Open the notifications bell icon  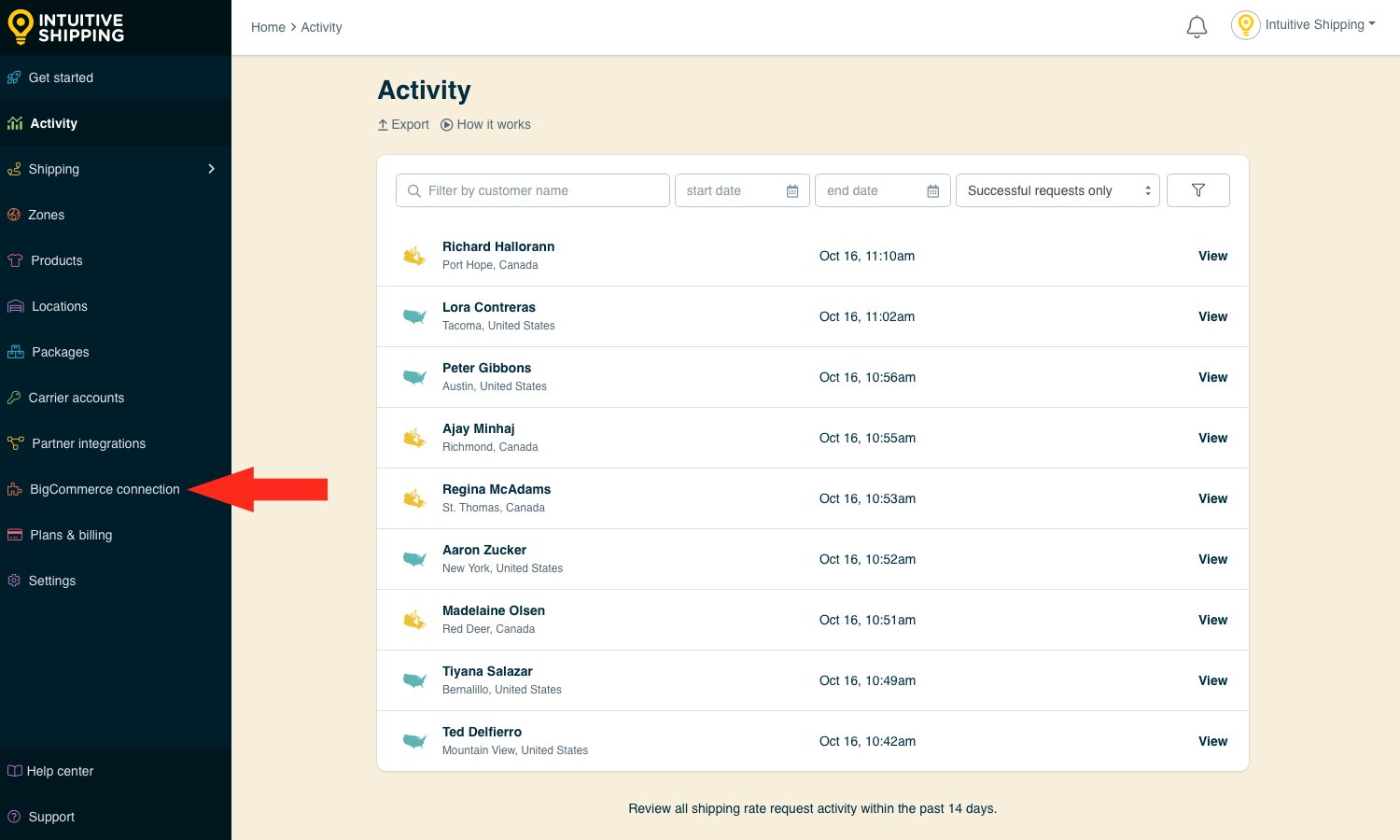(x=1197, y=27)
